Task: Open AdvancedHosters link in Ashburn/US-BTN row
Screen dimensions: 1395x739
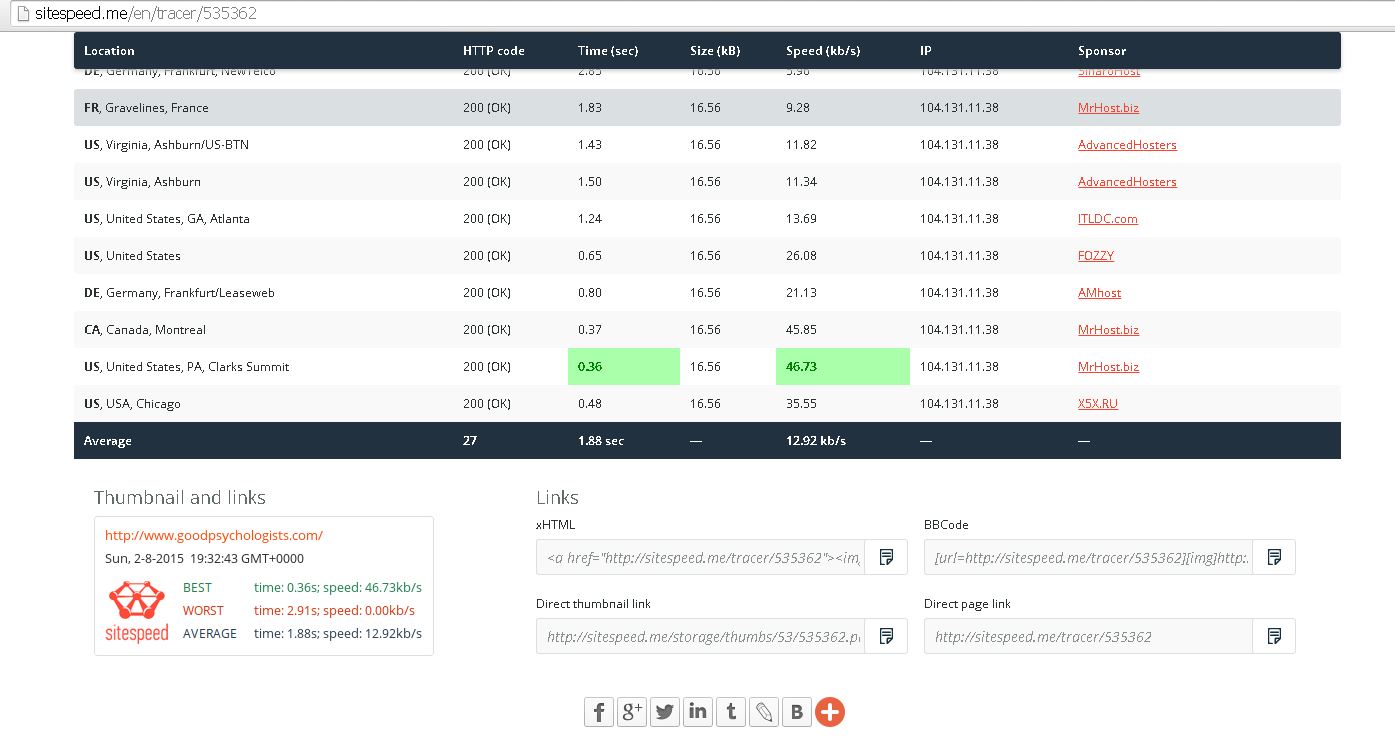Action: 1127,145
